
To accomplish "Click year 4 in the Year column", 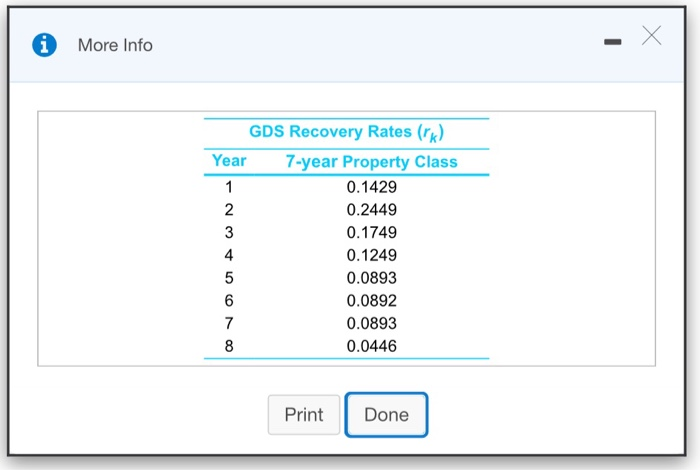I will (229, 255).
